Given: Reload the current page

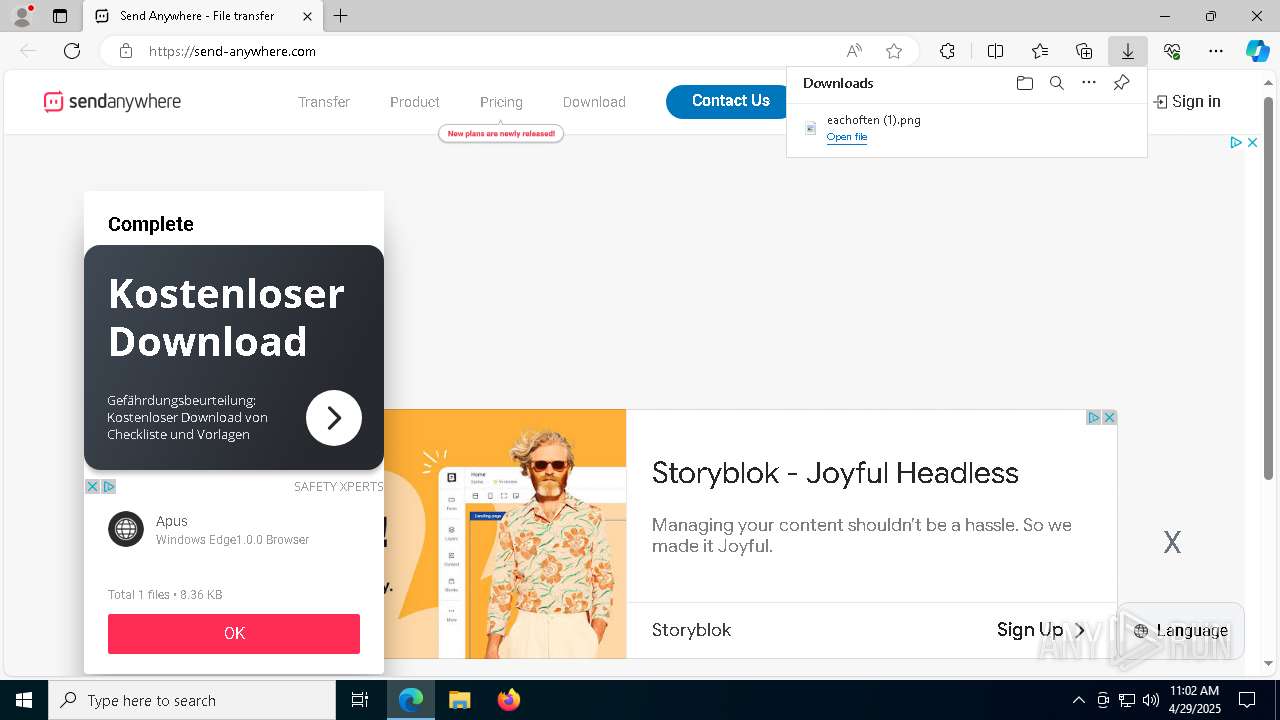Looking at the screenshot, I should (x=72, y=51).
